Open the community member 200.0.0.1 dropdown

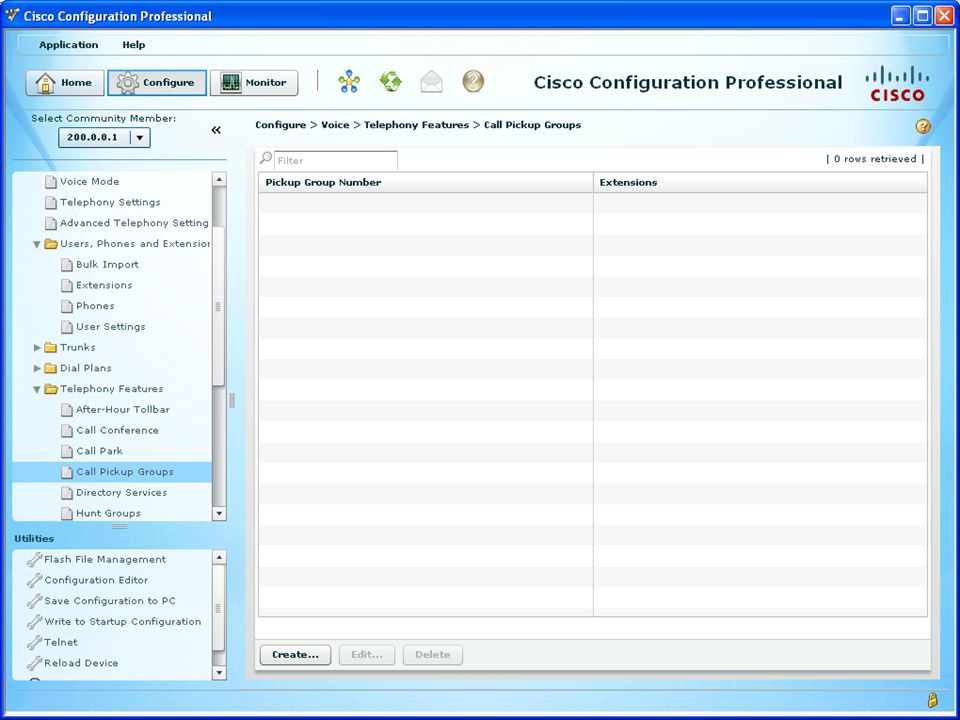tap(140, 138)
